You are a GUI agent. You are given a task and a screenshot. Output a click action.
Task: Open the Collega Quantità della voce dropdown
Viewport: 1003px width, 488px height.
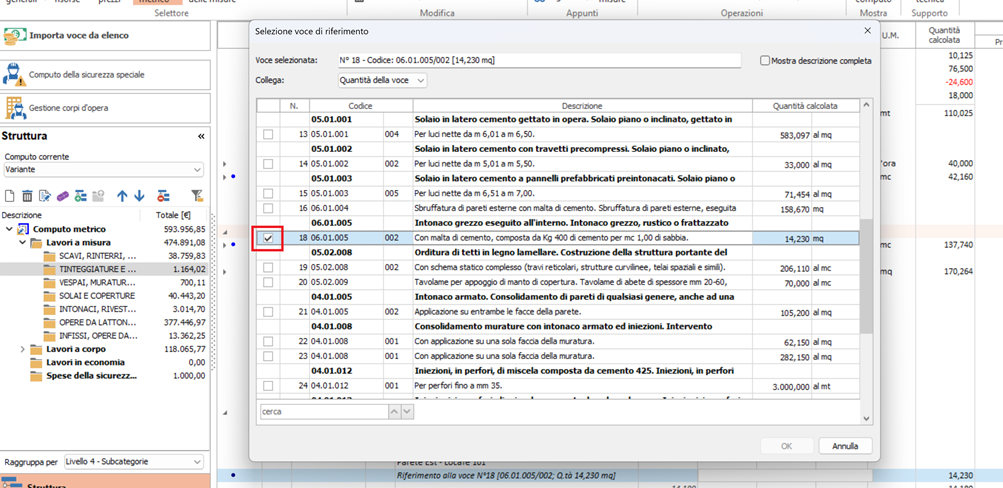click(x=382, y=81)
